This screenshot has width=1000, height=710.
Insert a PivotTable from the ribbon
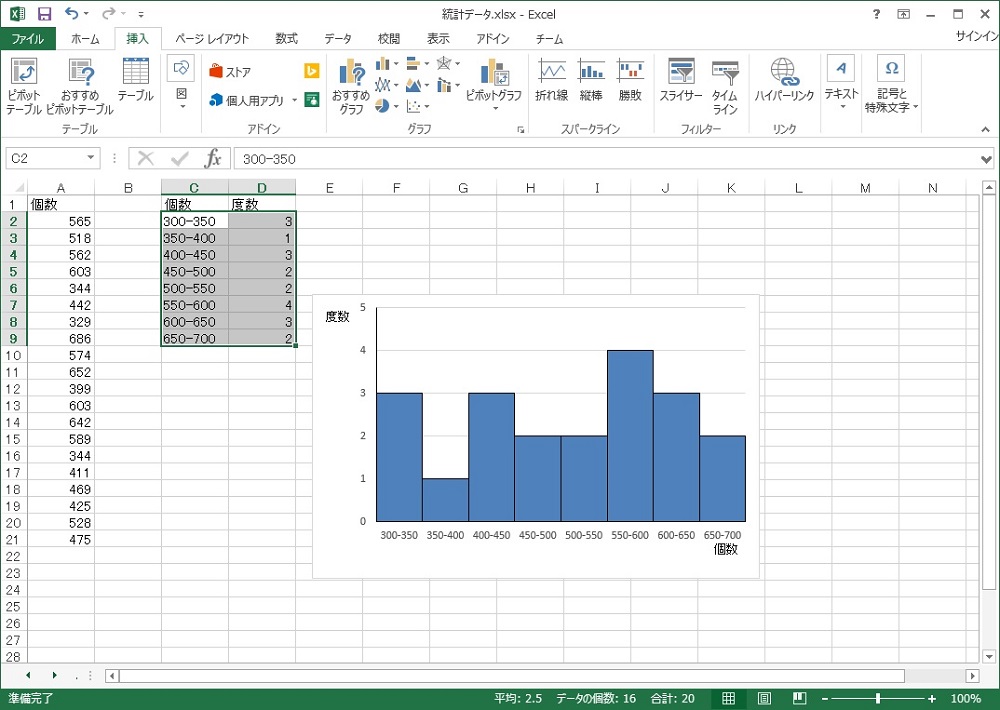click(x=24, y=86)
